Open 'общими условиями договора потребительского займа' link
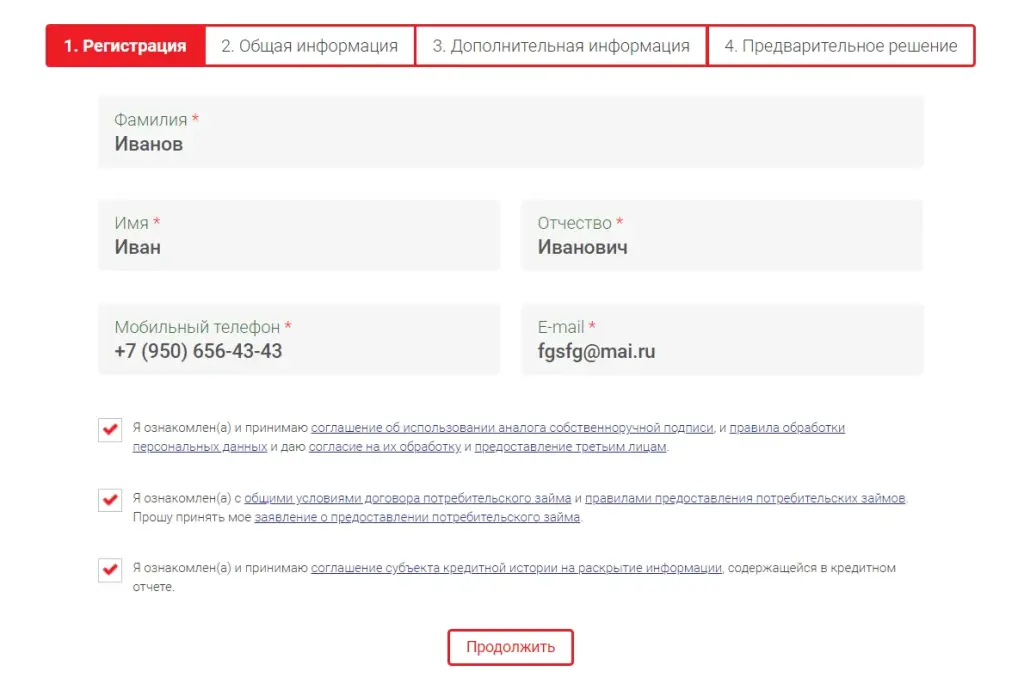1024x684 pixels. coord(407,498)
